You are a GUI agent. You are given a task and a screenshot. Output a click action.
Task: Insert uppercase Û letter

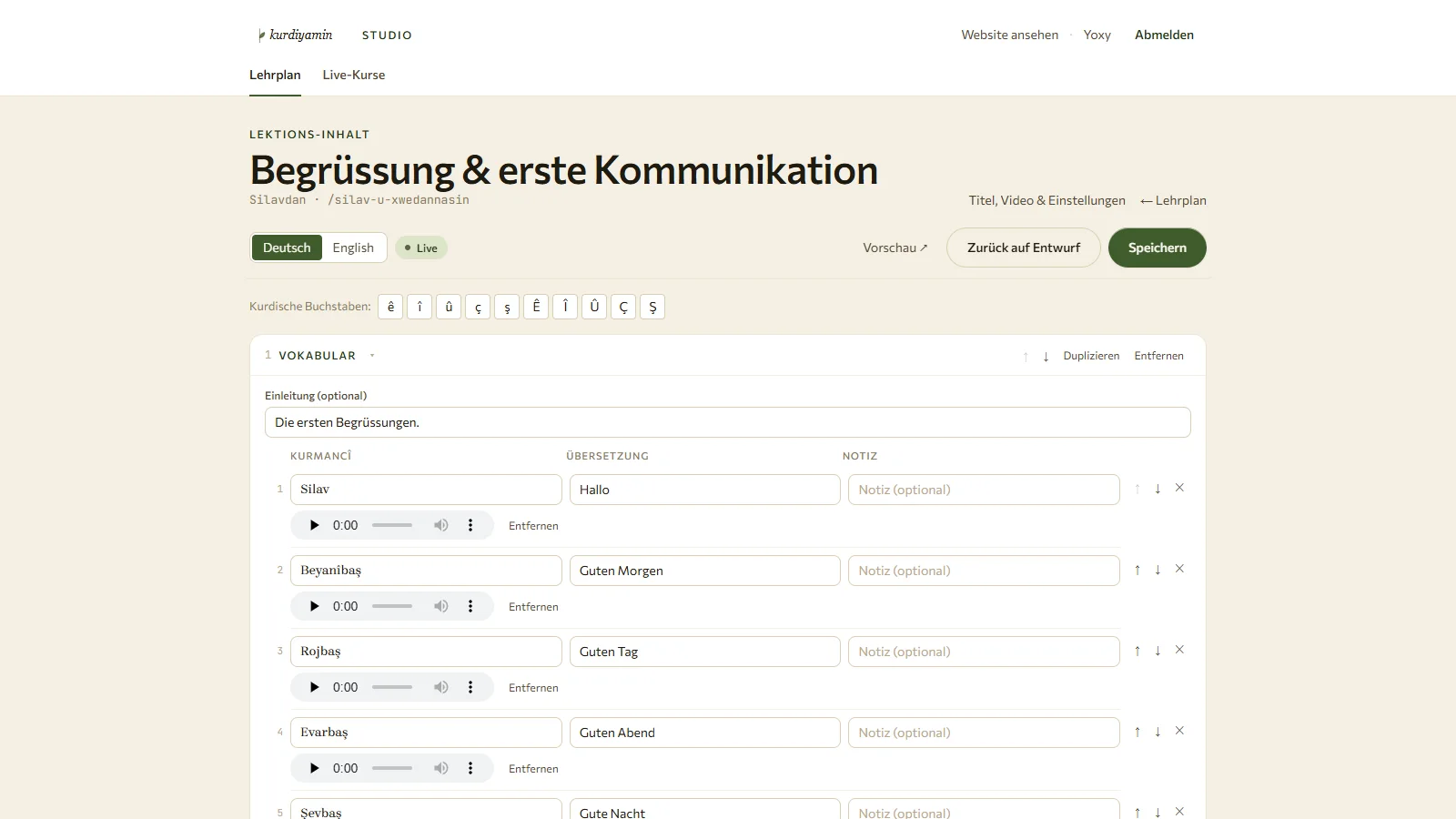(x=594, y=307)
